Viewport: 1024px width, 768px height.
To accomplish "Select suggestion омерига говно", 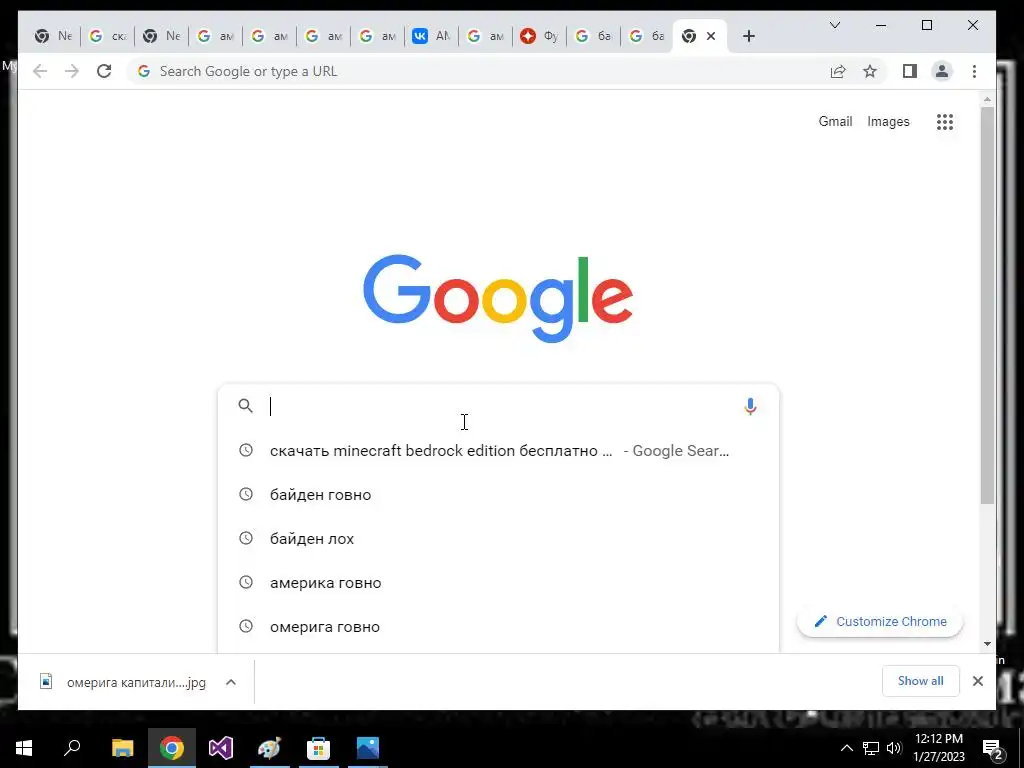I will pyautogui.click(x=498, y=627).
